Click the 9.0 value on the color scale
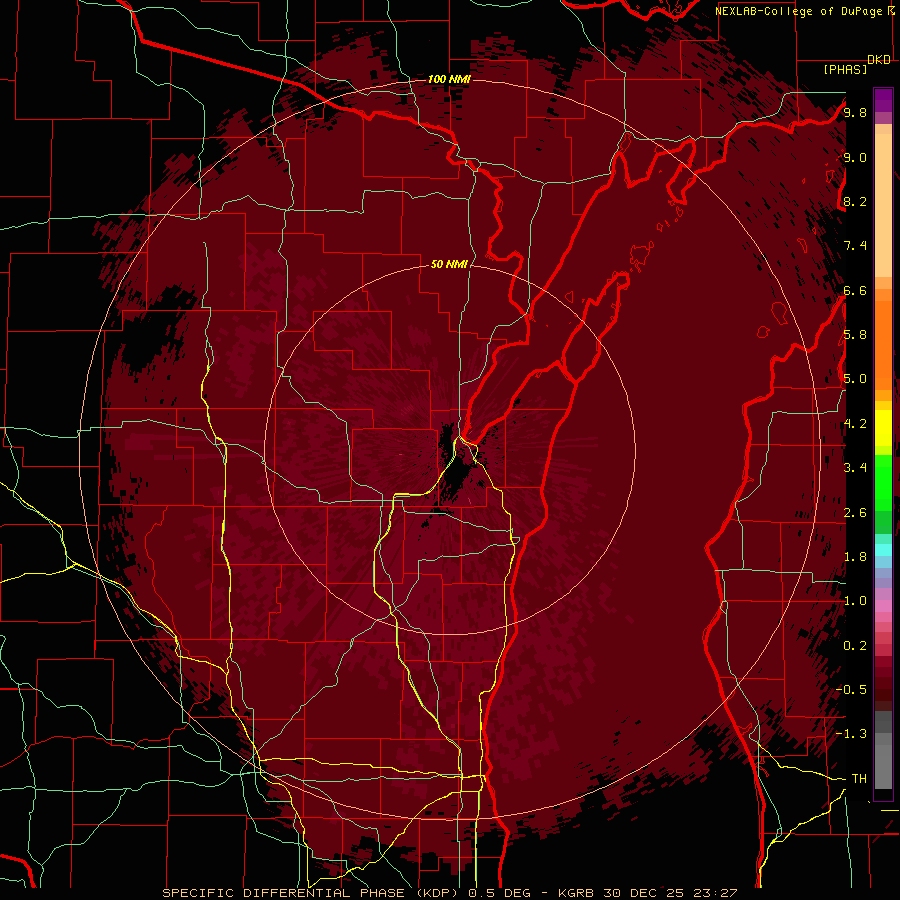 (855, 157)
